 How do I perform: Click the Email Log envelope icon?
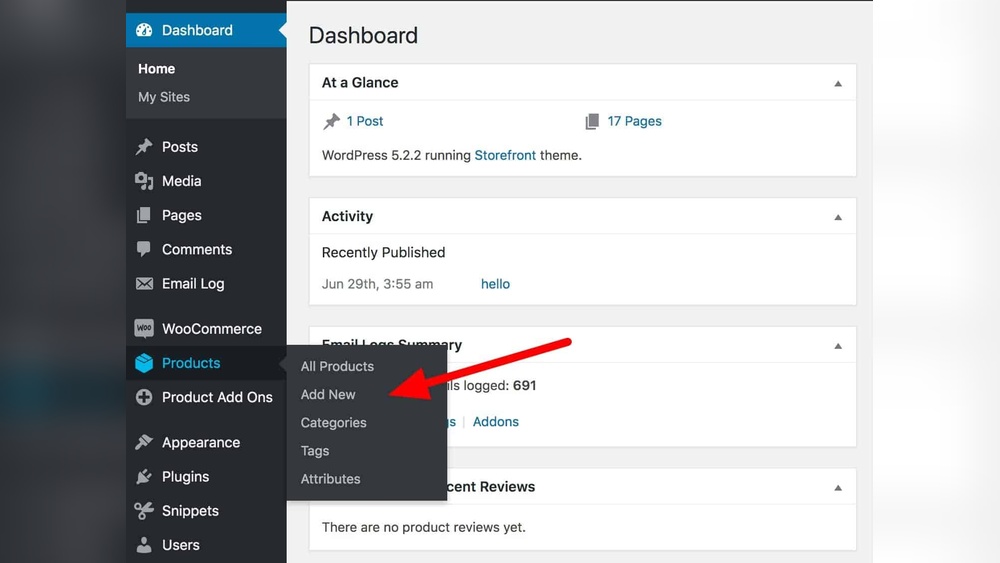[x=144, y=284]
